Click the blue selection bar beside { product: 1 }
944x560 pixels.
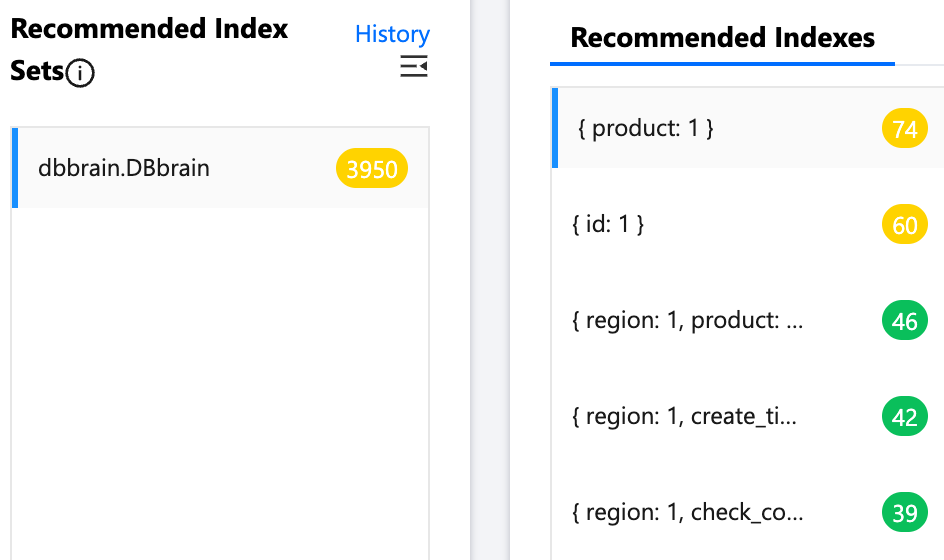coord(554,129)
